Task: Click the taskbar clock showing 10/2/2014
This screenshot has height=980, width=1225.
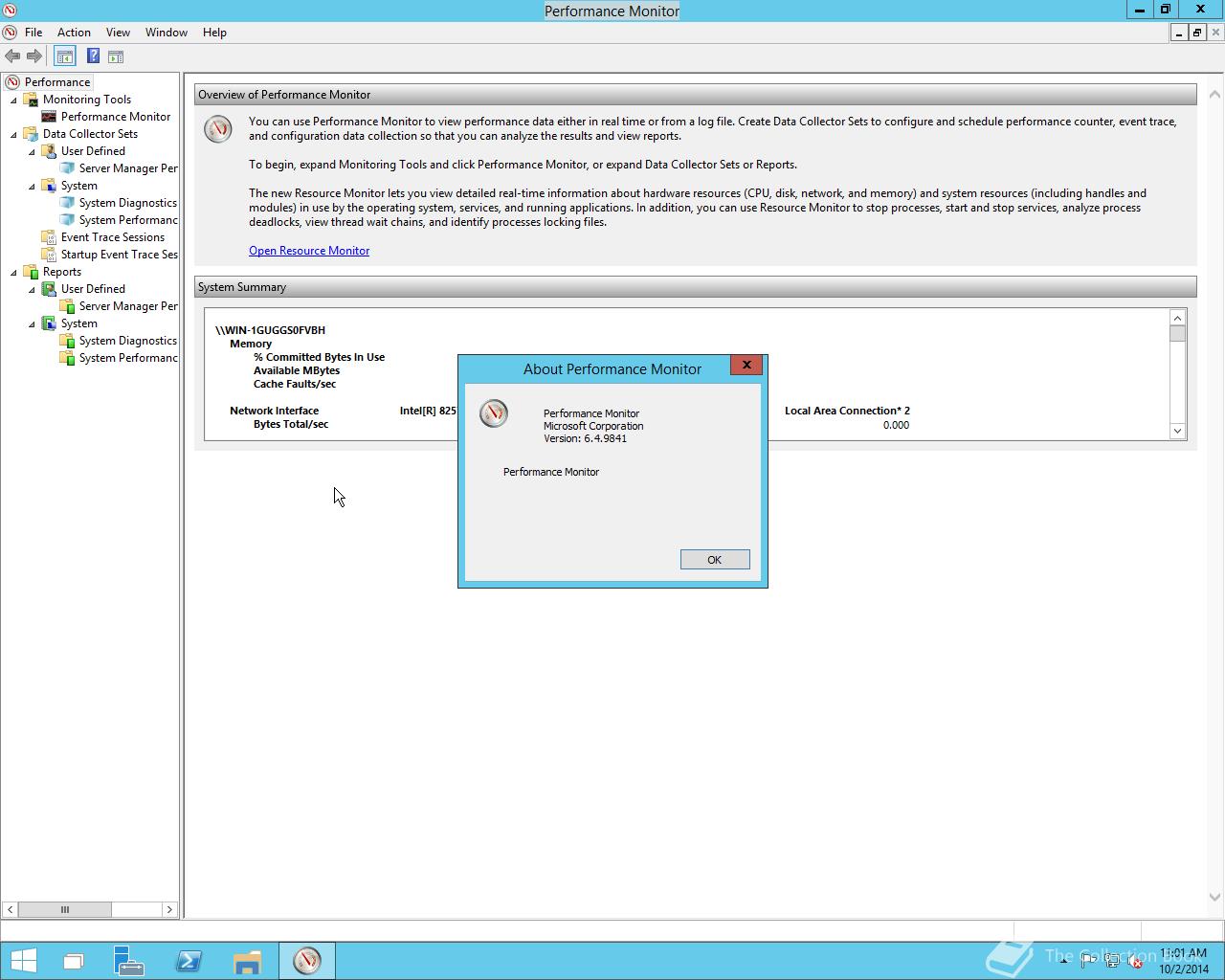Action: coord(1184,962)
